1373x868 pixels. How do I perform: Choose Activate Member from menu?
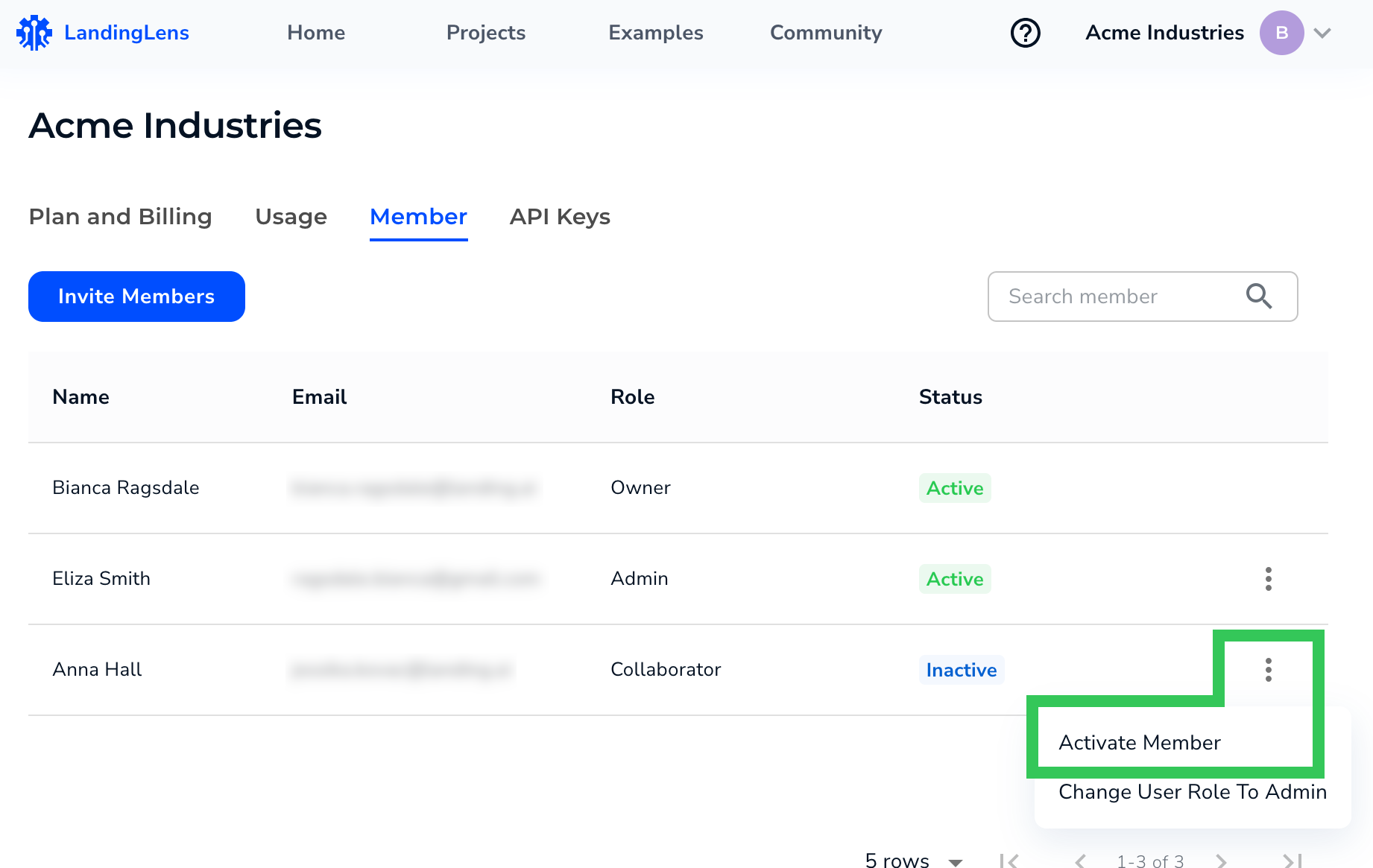click(1140, 743)
